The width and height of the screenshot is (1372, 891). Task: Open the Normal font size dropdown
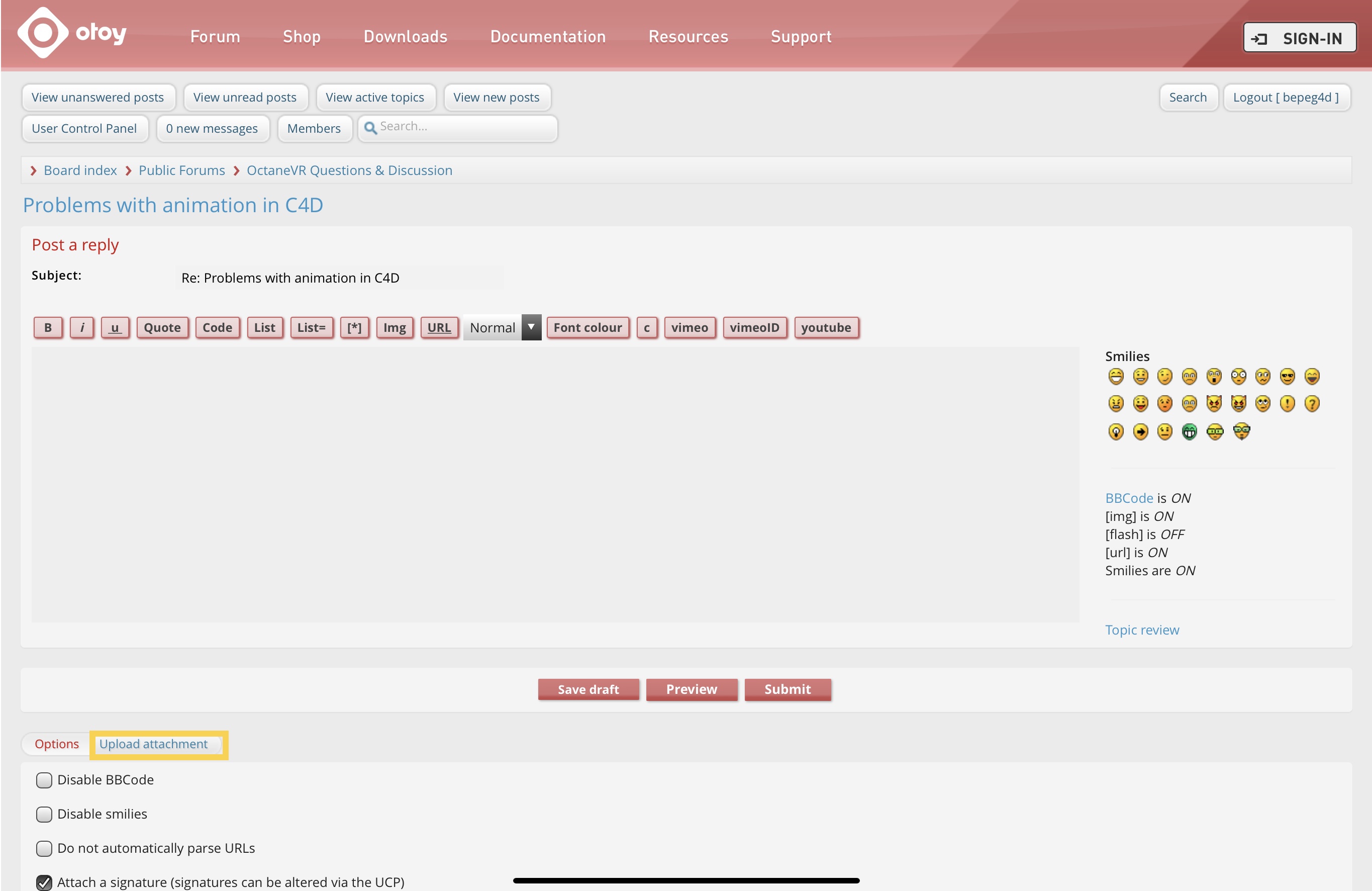502,327
